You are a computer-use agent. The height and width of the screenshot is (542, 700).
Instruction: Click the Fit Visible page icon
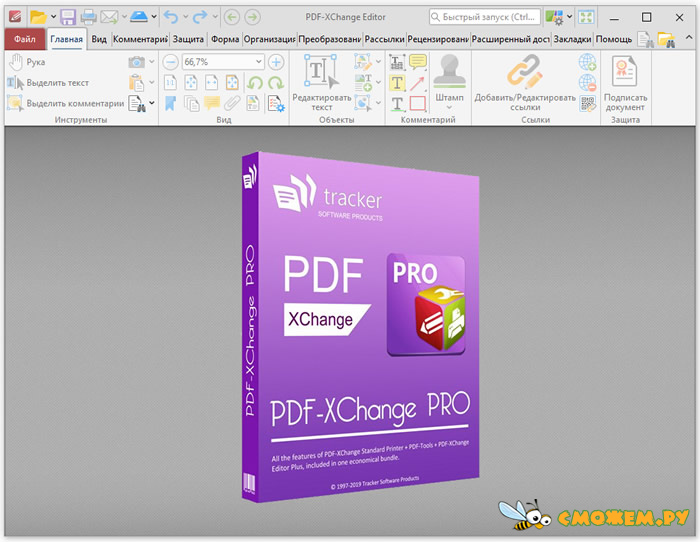[232, 83]
